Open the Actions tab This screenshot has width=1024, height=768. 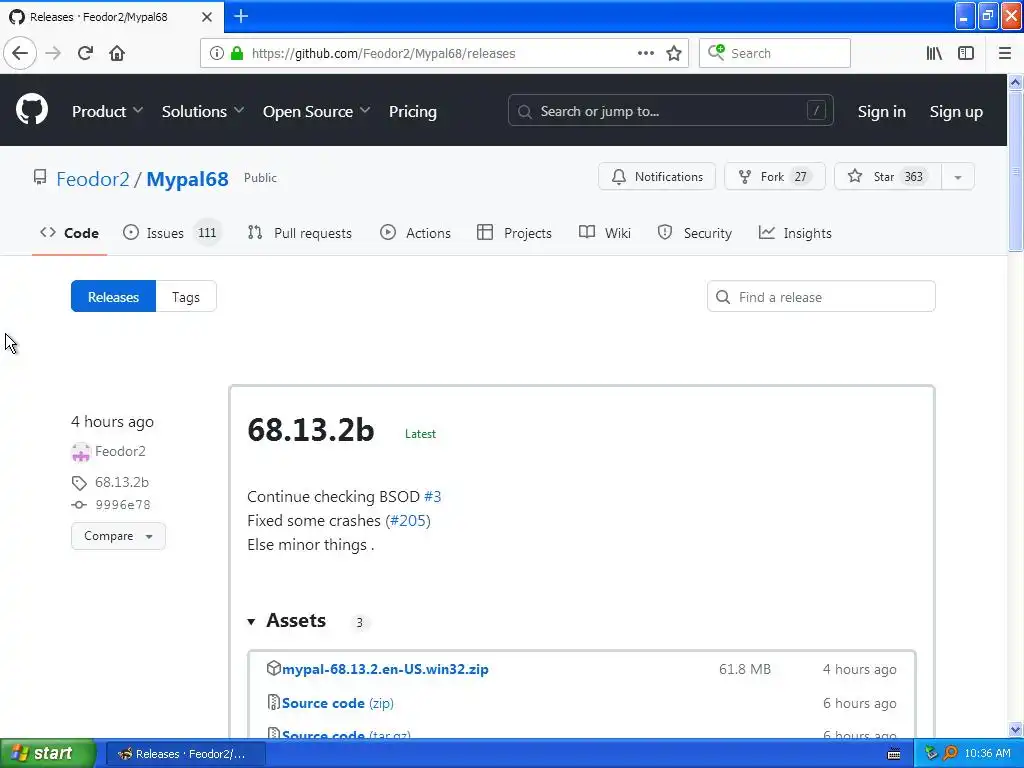[415, 233]
